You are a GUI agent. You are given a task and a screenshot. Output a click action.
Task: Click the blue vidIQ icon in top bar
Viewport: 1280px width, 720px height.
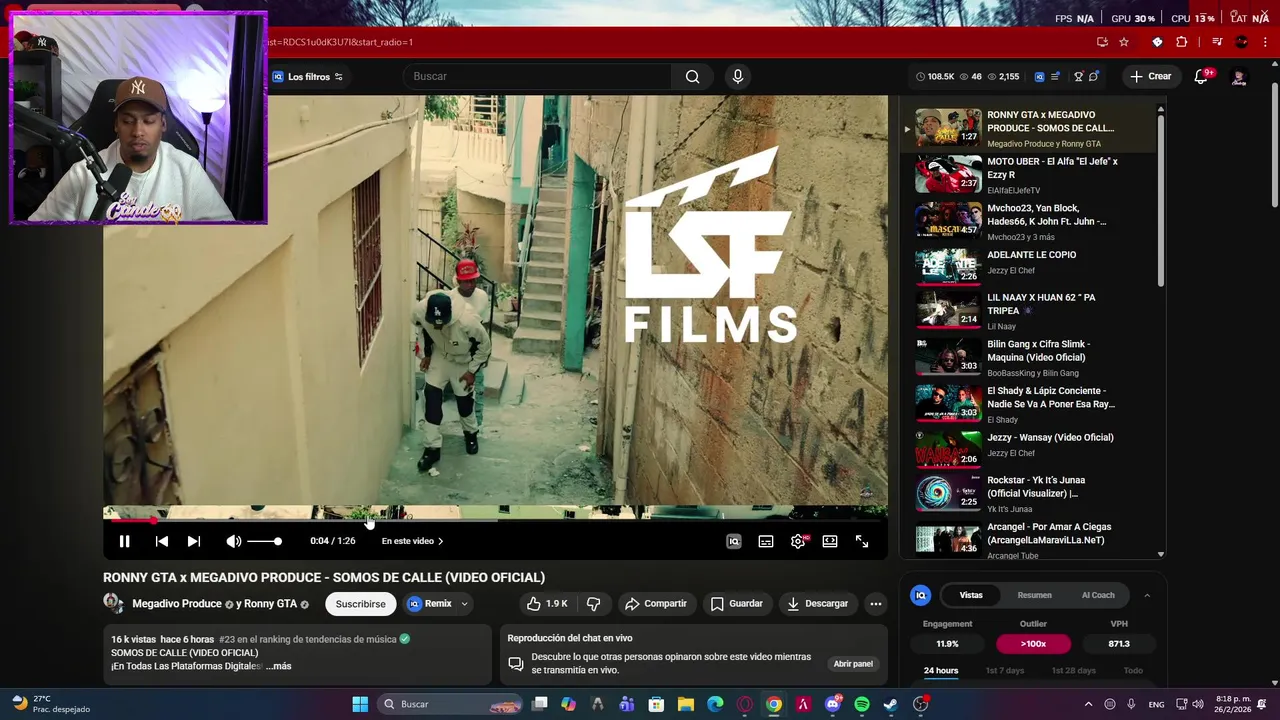[x=1039, y=77]
